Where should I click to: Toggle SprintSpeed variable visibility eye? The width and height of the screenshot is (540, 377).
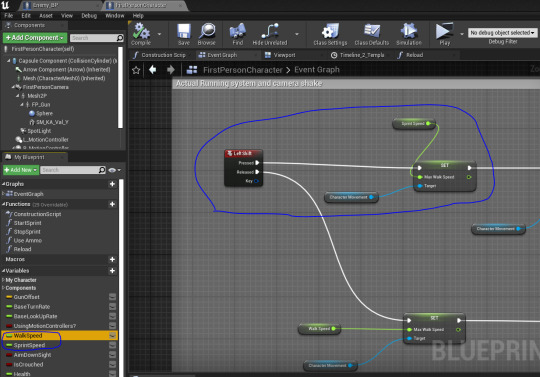pos(112,345)
